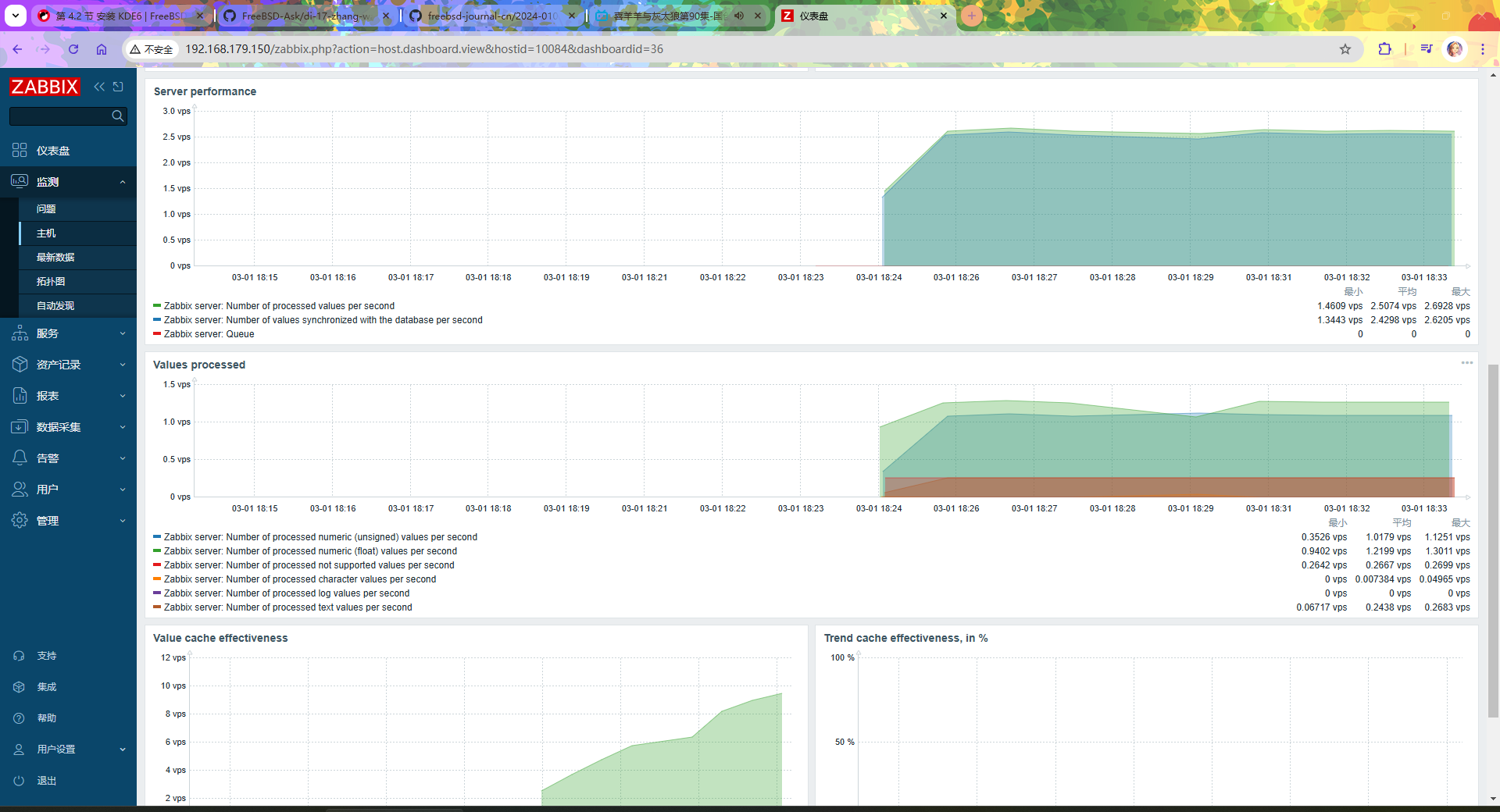
Task: Switch to the FreeBSD-Ask GitHub tab
Action: [x=305, y=16]
